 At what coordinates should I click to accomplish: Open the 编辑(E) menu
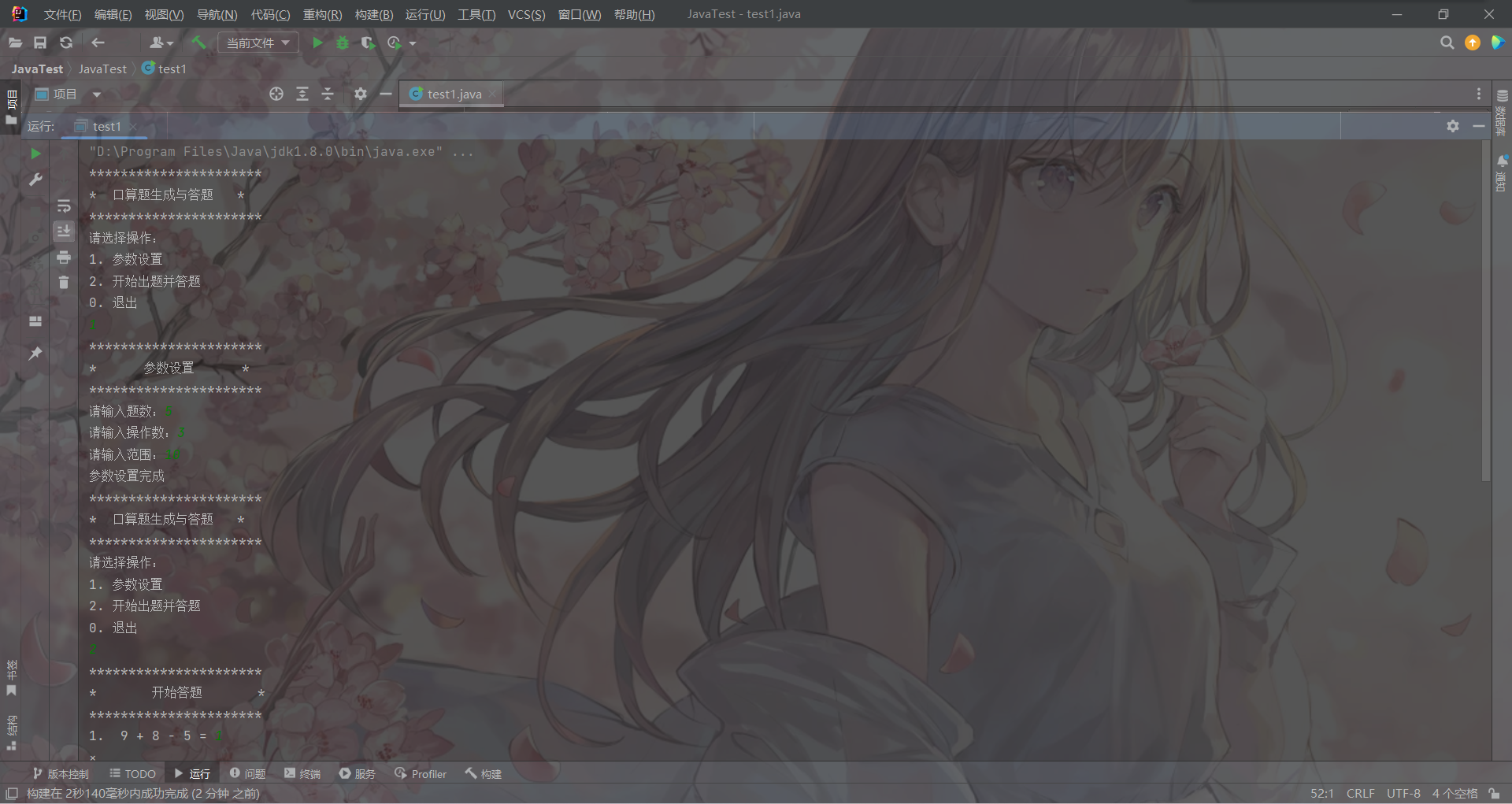tap(113, 15)
